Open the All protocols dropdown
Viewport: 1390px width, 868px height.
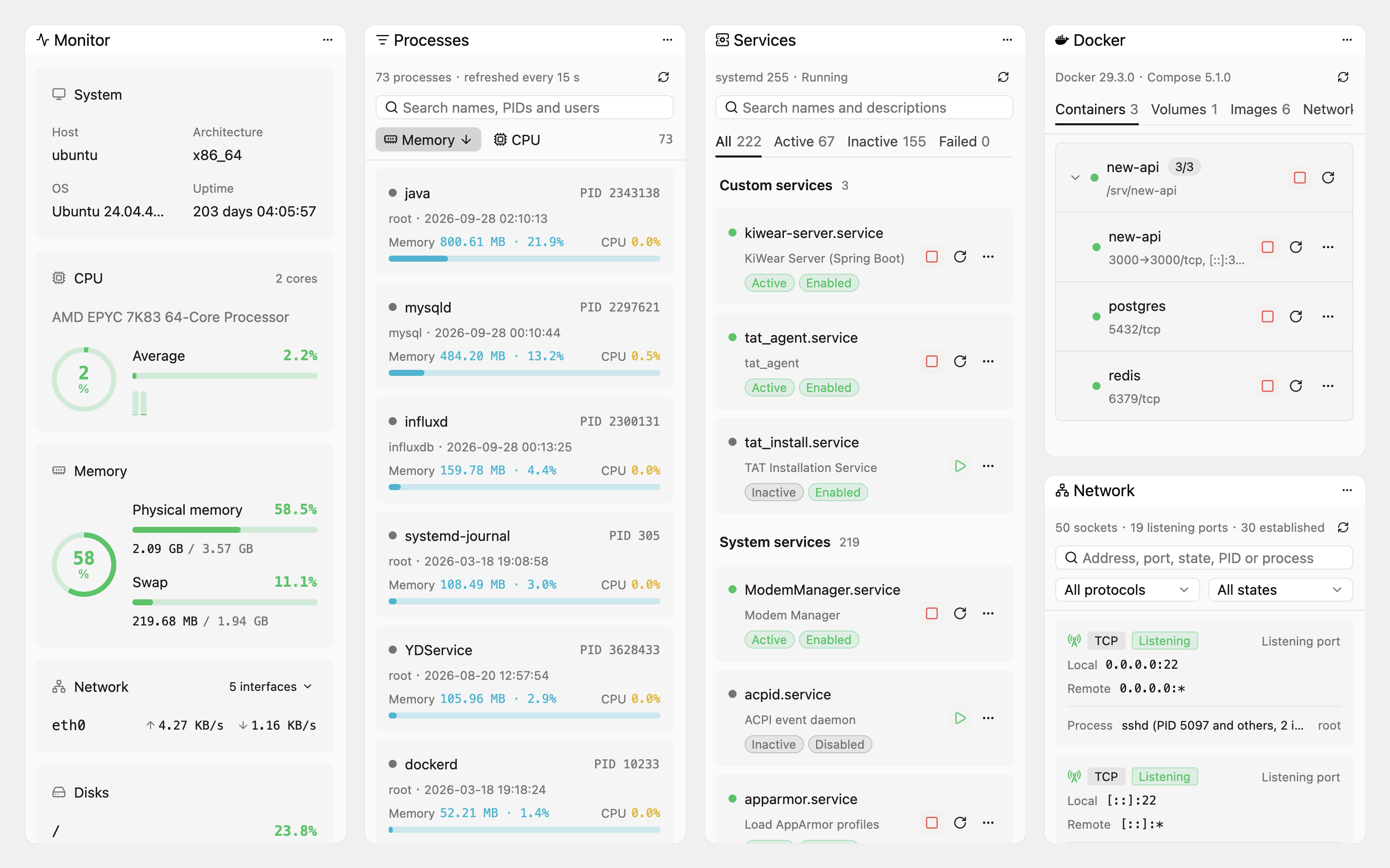(x=1127, y=590)
